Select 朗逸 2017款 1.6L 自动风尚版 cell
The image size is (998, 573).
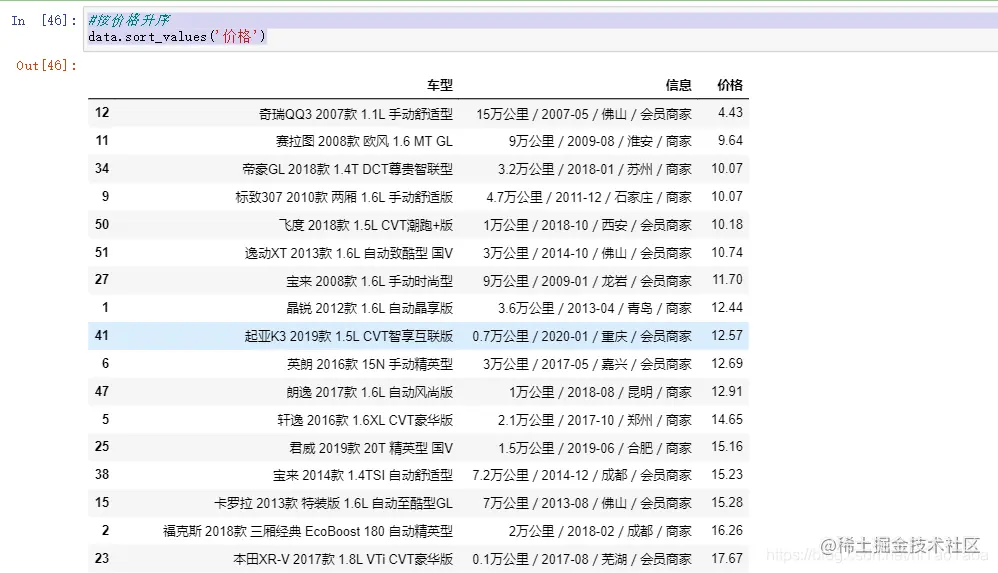[369, 392]
